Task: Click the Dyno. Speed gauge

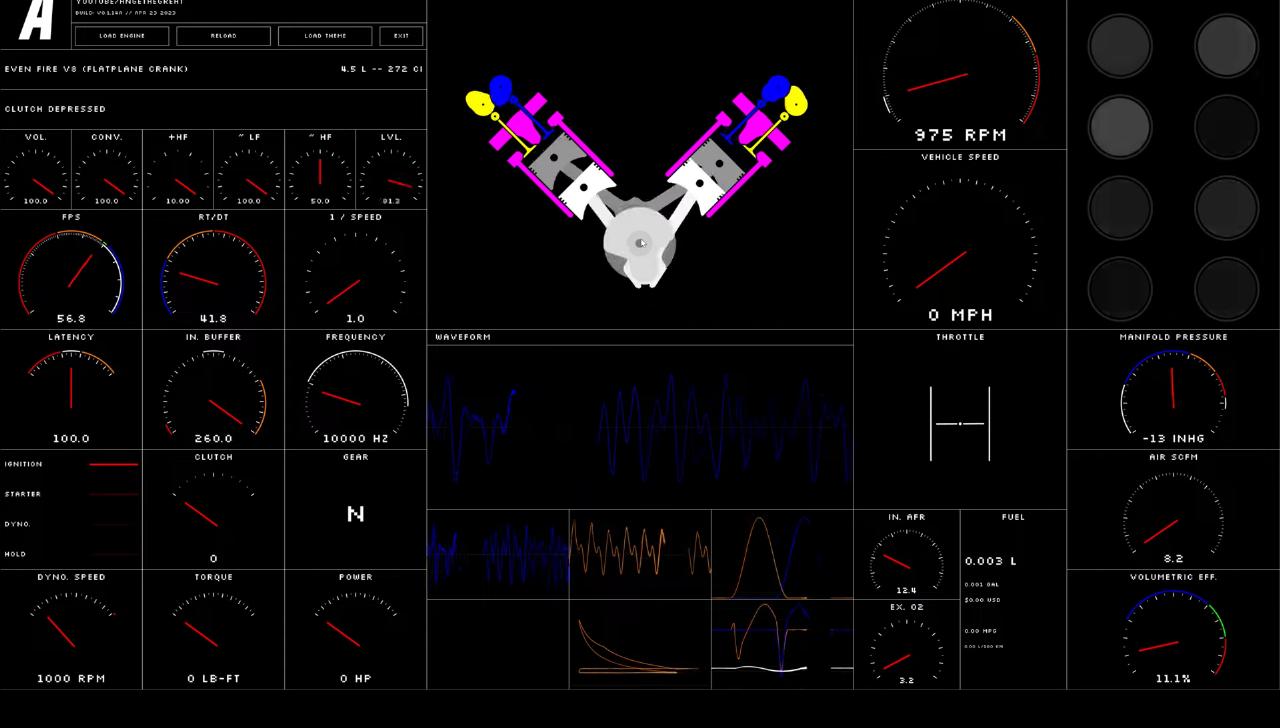Action: tap(71, 629)
